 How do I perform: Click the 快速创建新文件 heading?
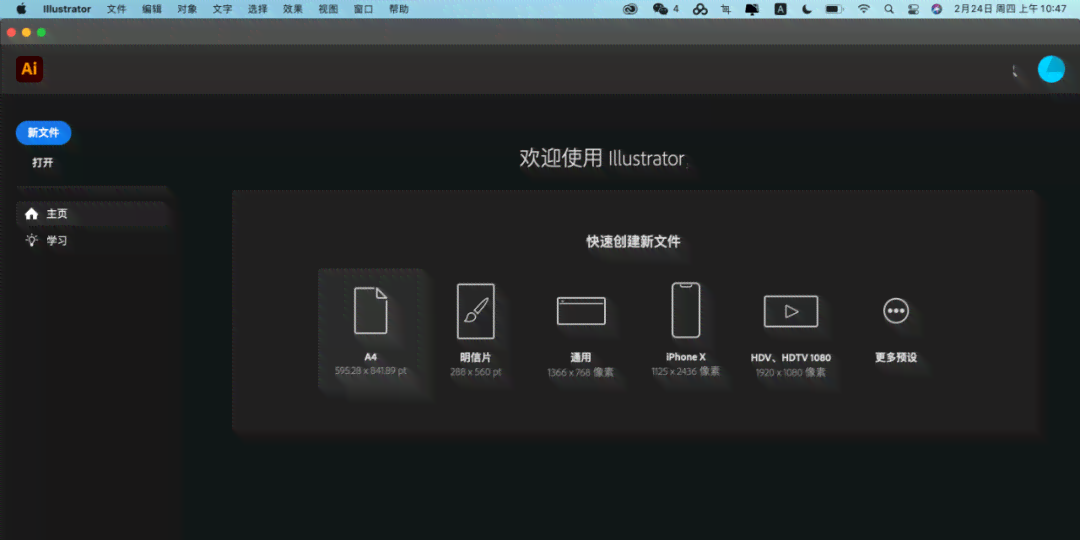click(634, 242)
